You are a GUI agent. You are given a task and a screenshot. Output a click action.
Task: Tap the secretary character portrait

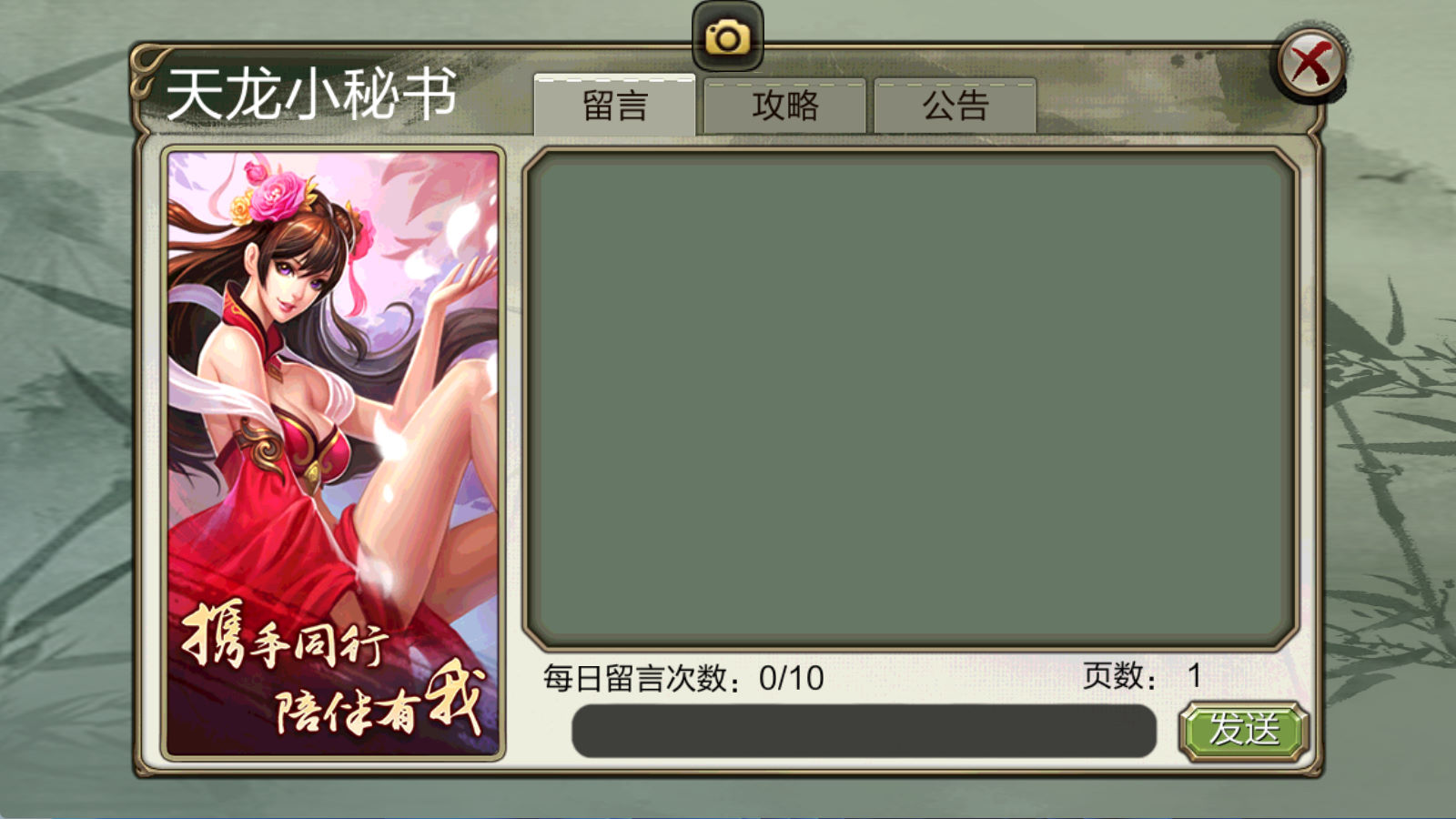pos(333,453)
